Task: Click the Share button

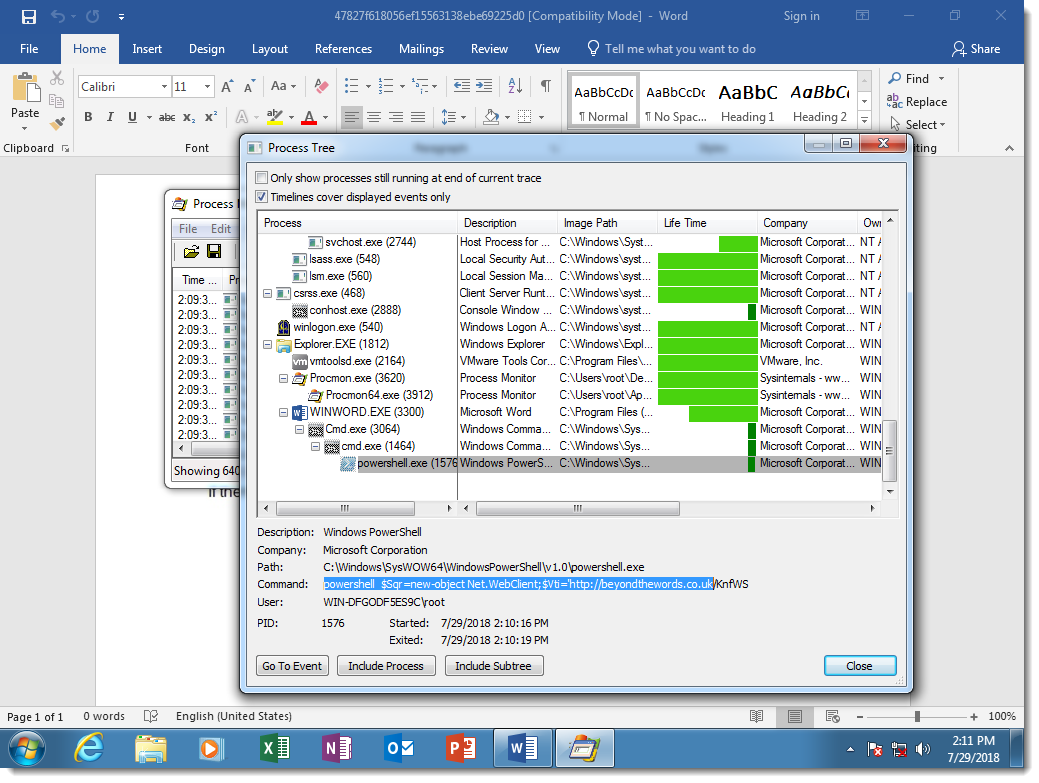Action: click(976, 49)
